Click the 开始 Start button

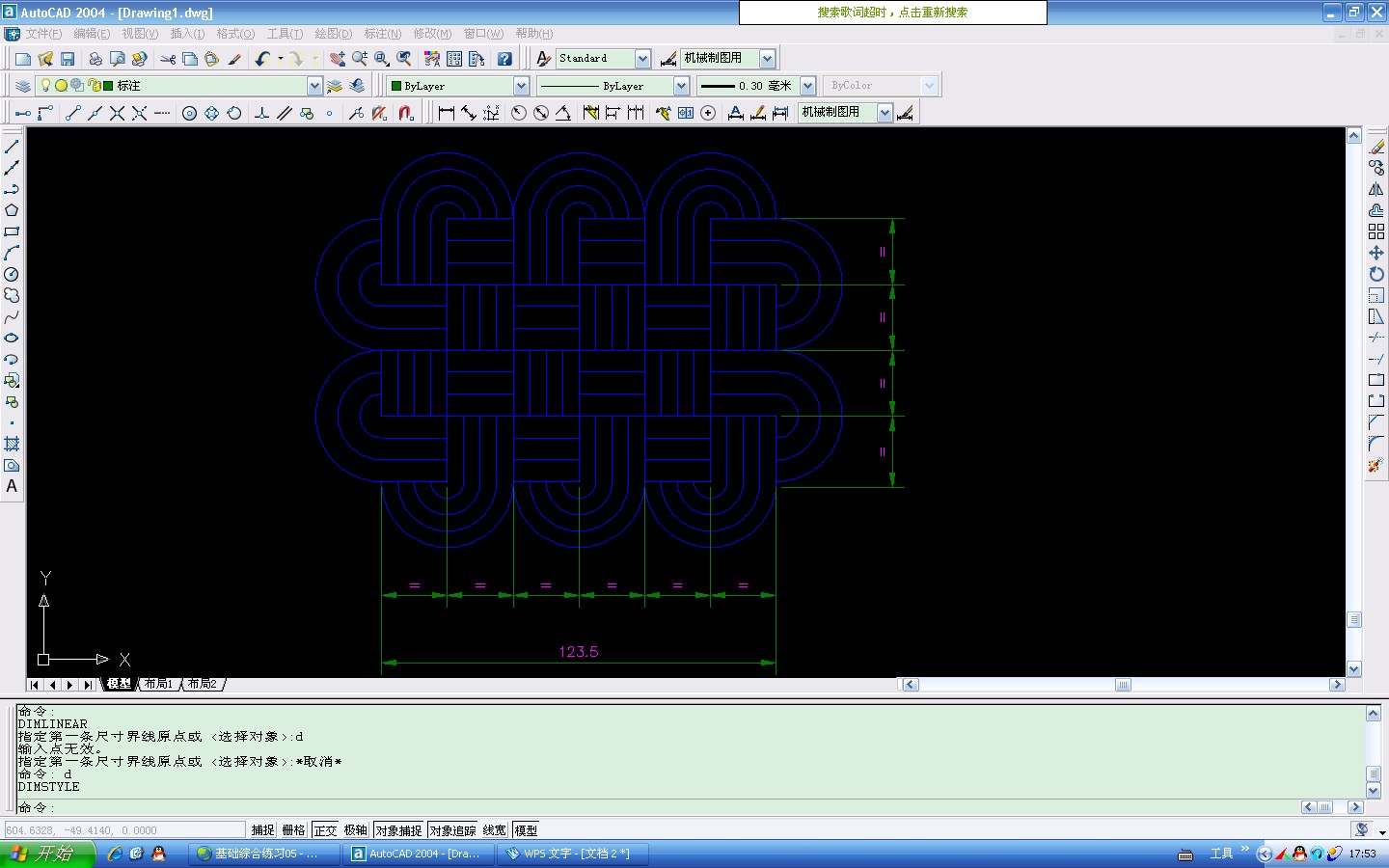46,854
